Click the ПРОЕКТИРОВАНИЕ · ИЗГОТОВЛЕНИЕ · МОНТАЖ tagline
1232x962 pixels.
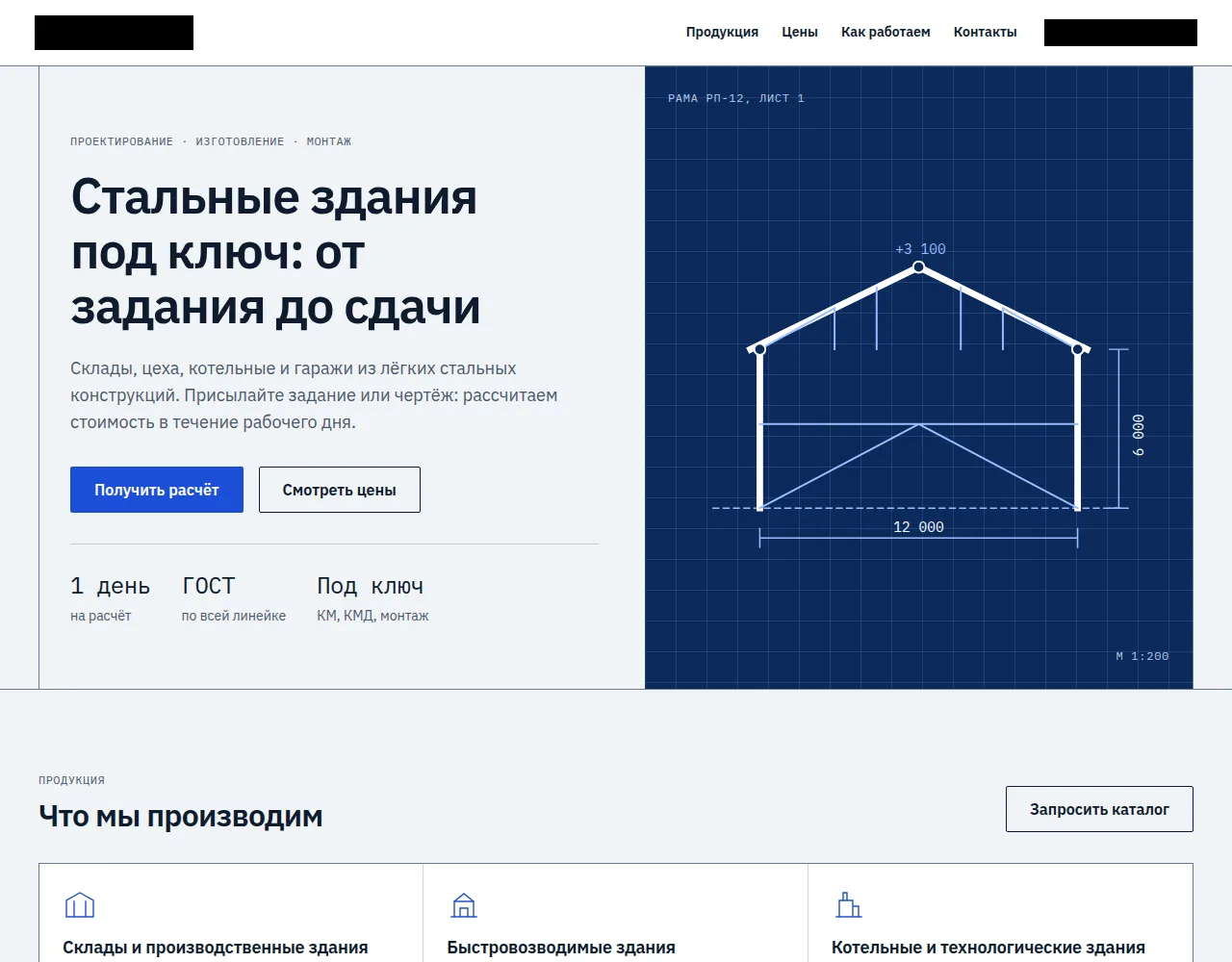tap(211, 141)
